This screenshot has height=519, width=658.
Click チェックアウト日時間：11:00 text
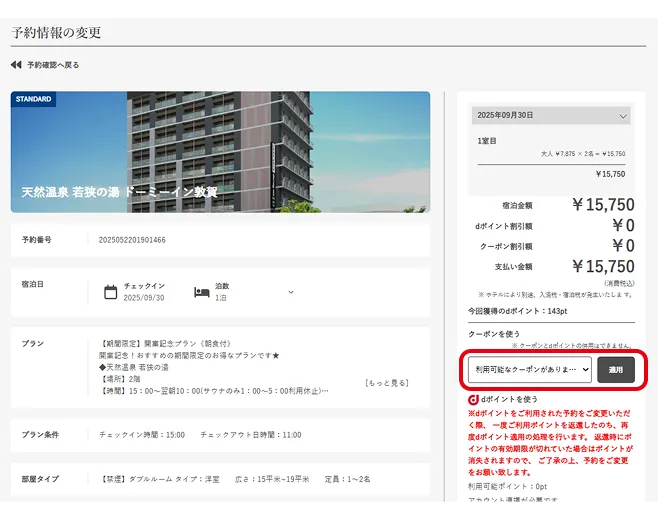coord(251,435)
